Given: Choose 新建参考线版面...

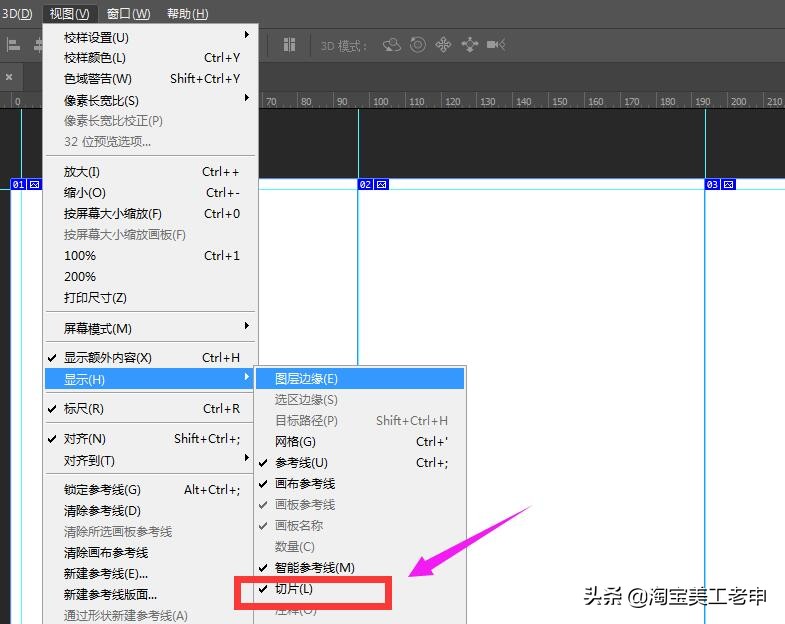Looking at the screenshot, I should click(x=151, y=594).
